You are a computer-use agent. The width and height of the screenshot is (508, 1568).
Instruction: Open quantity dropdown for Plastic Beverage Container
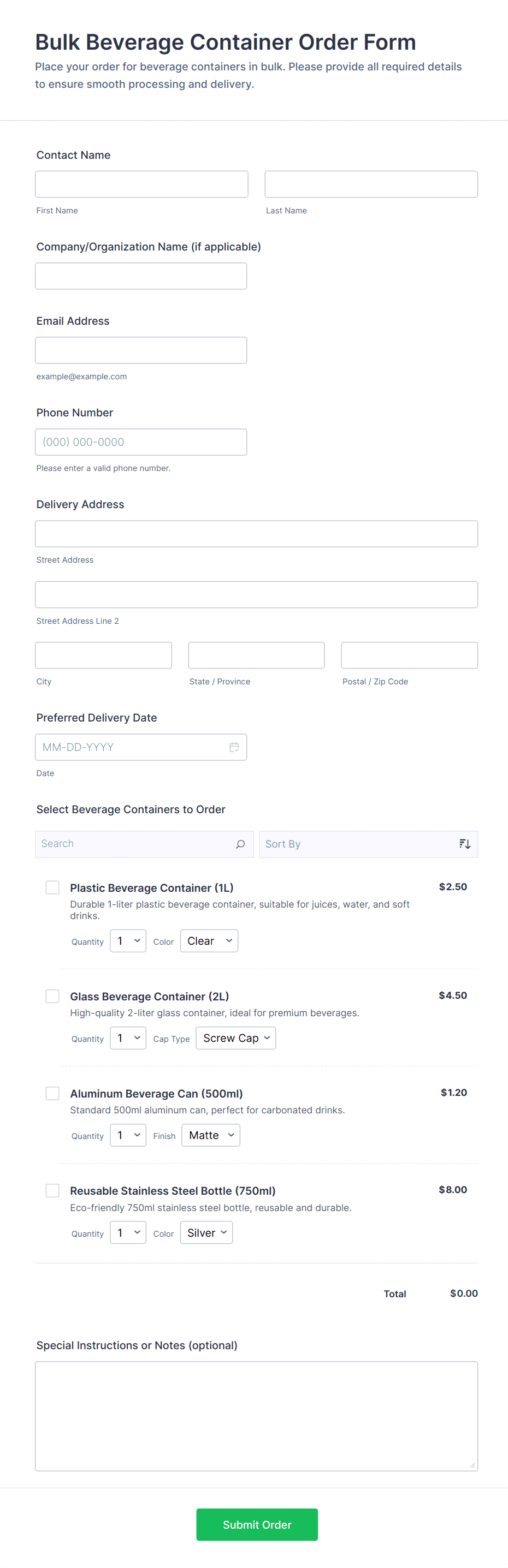[x=128, y=941]
